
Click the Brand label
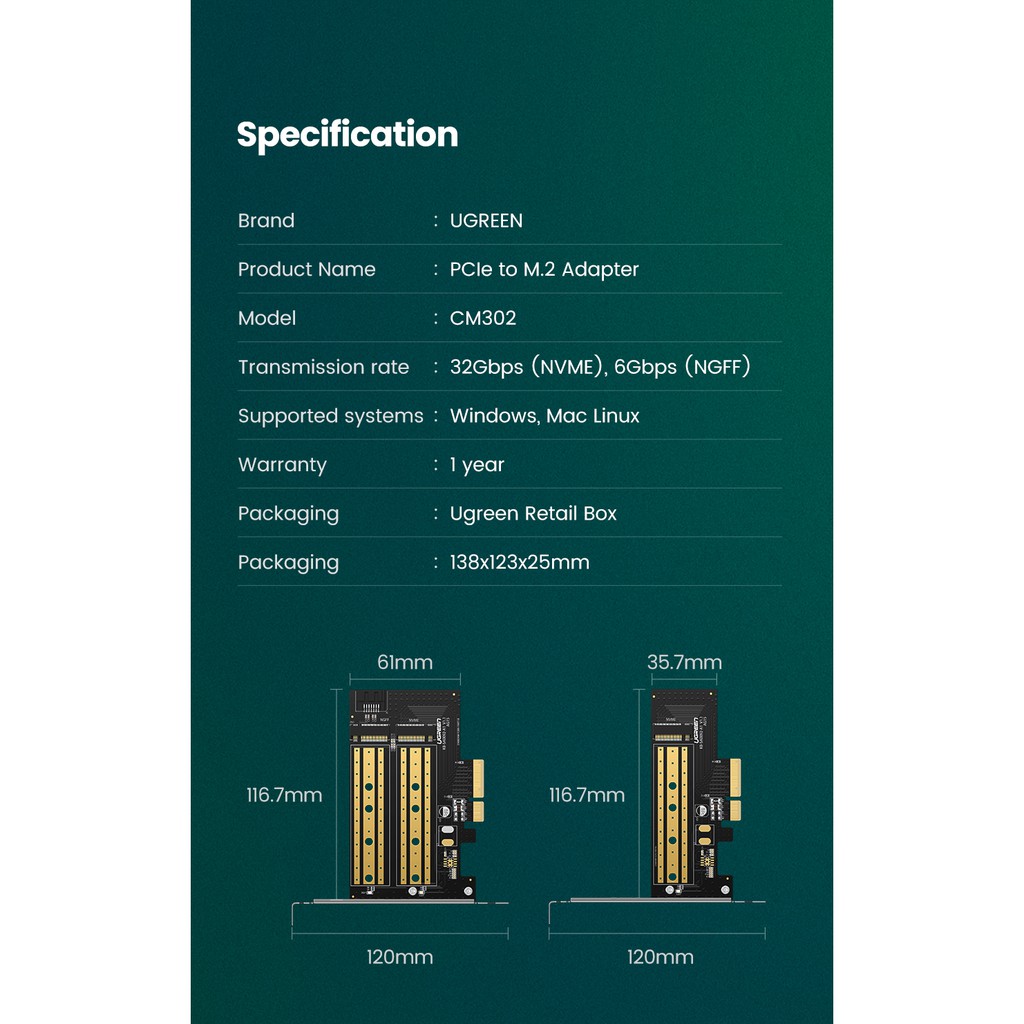(x=266, y=221)
